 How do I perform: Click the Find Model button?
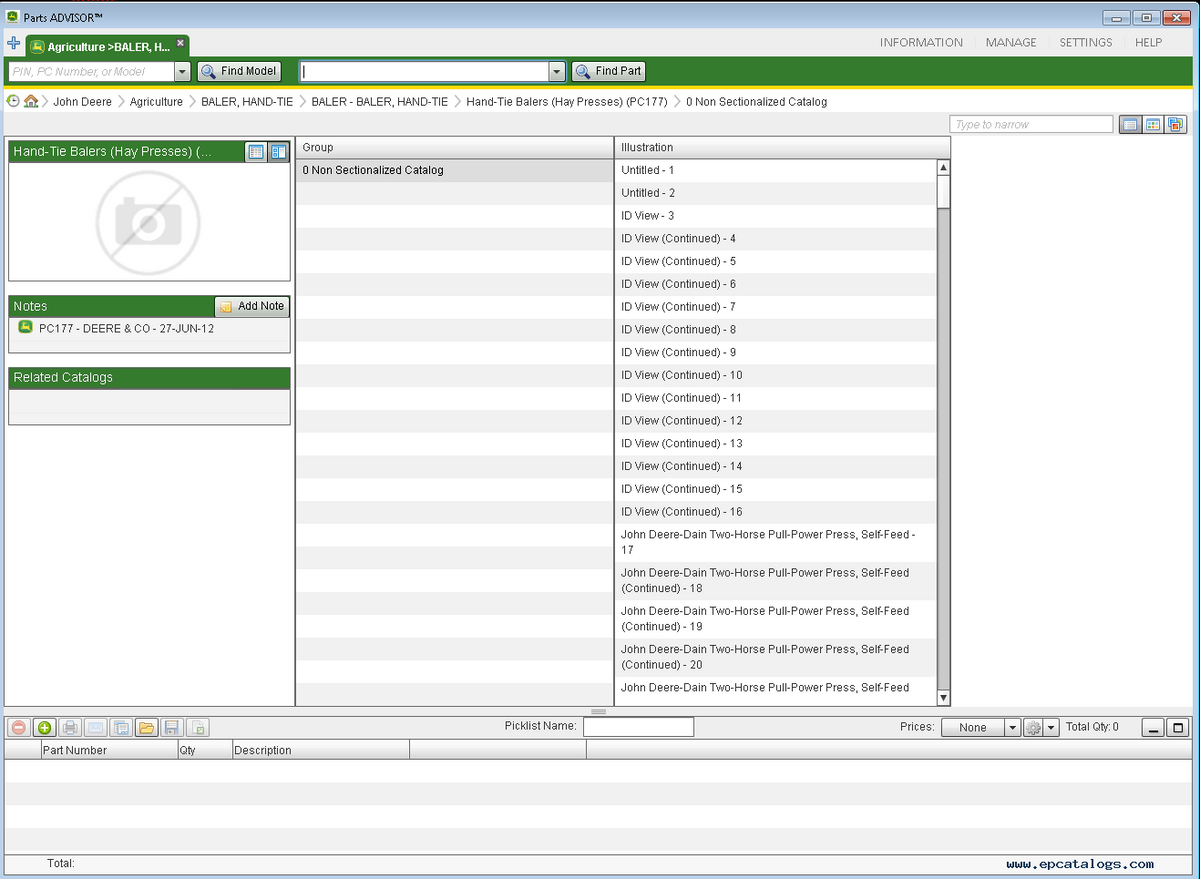click(x=240, y=72)
